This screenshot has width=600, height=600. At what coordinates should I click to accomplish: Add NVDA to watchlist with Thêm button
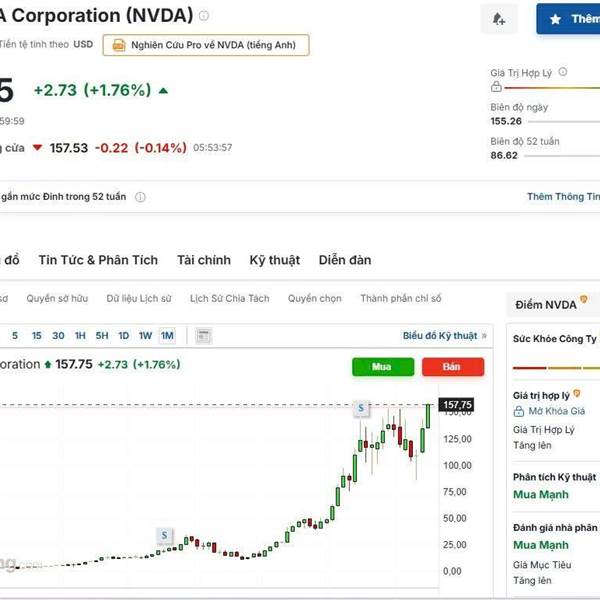pos(569,19)
